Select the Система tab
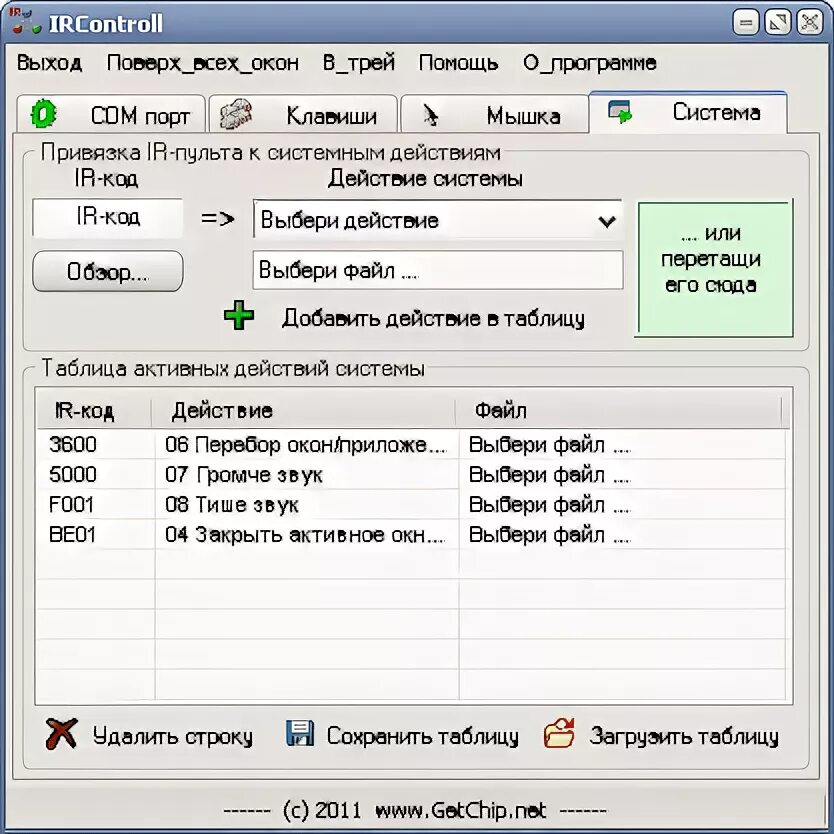This screenshot has width=834, height=834. pos(688,112)
